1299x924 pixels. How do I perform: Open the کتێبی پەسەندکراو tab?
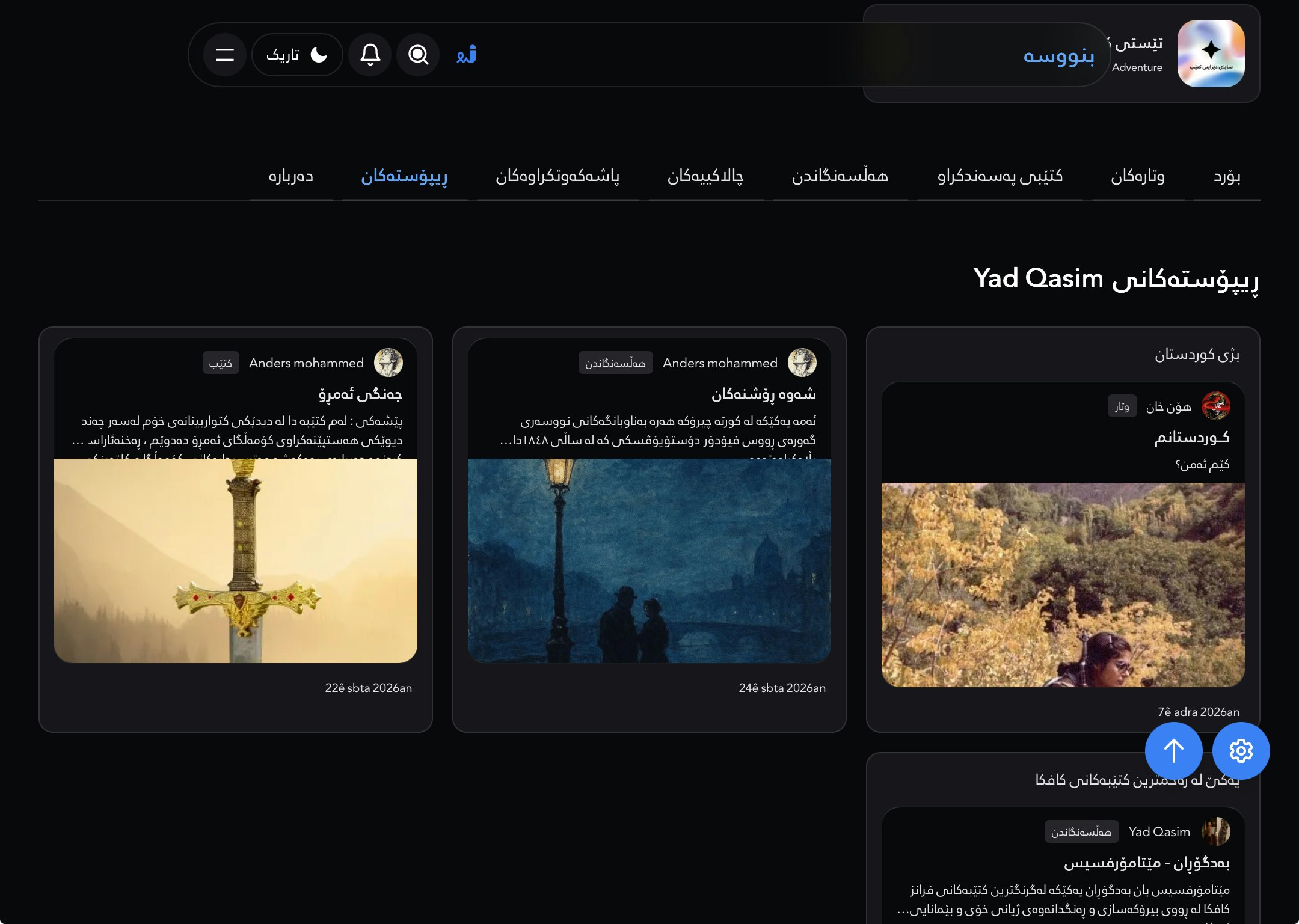click(1000, 176)
